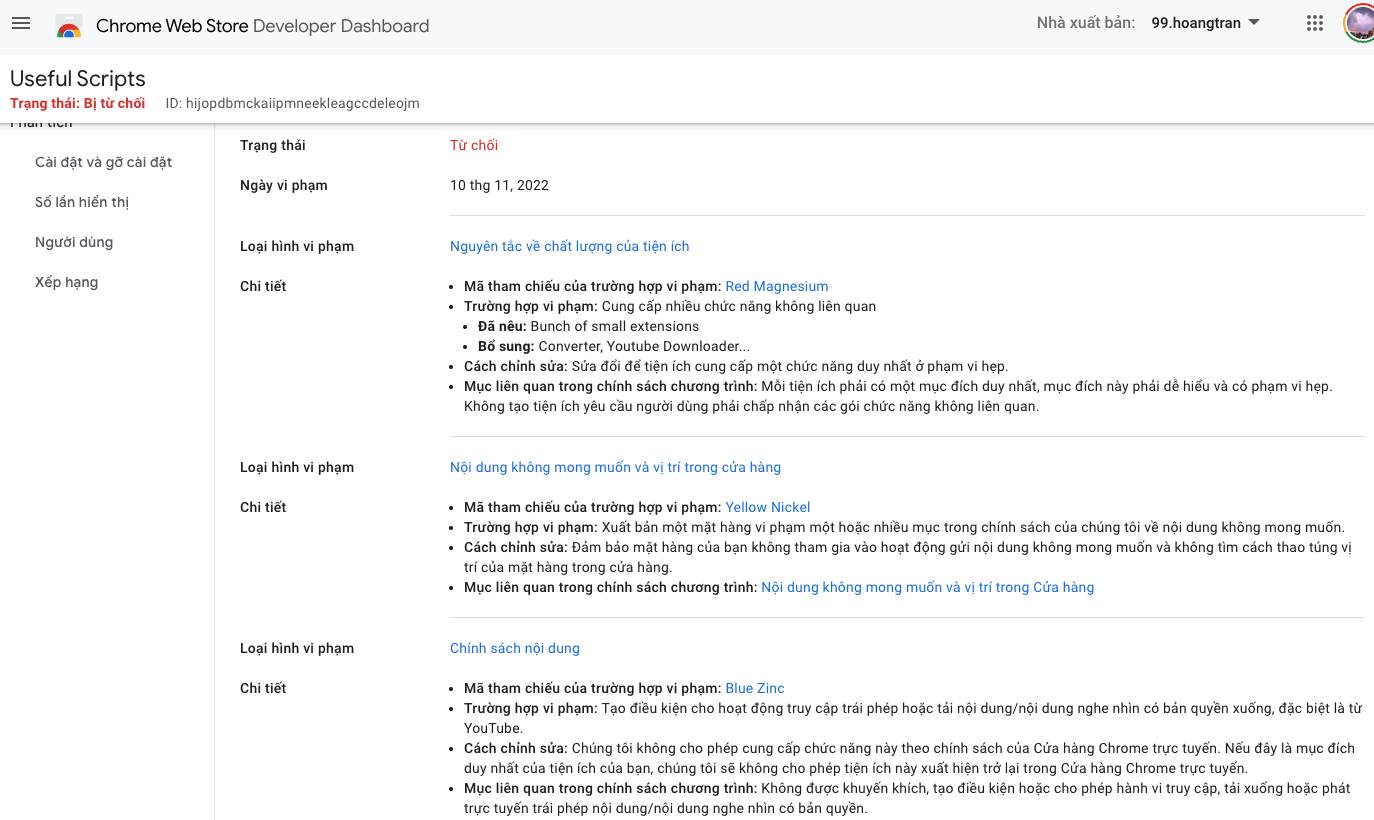Open Số lần hiển thị analytics
The width and height of the screenshot is (1374, 820).
pos(82,202)
